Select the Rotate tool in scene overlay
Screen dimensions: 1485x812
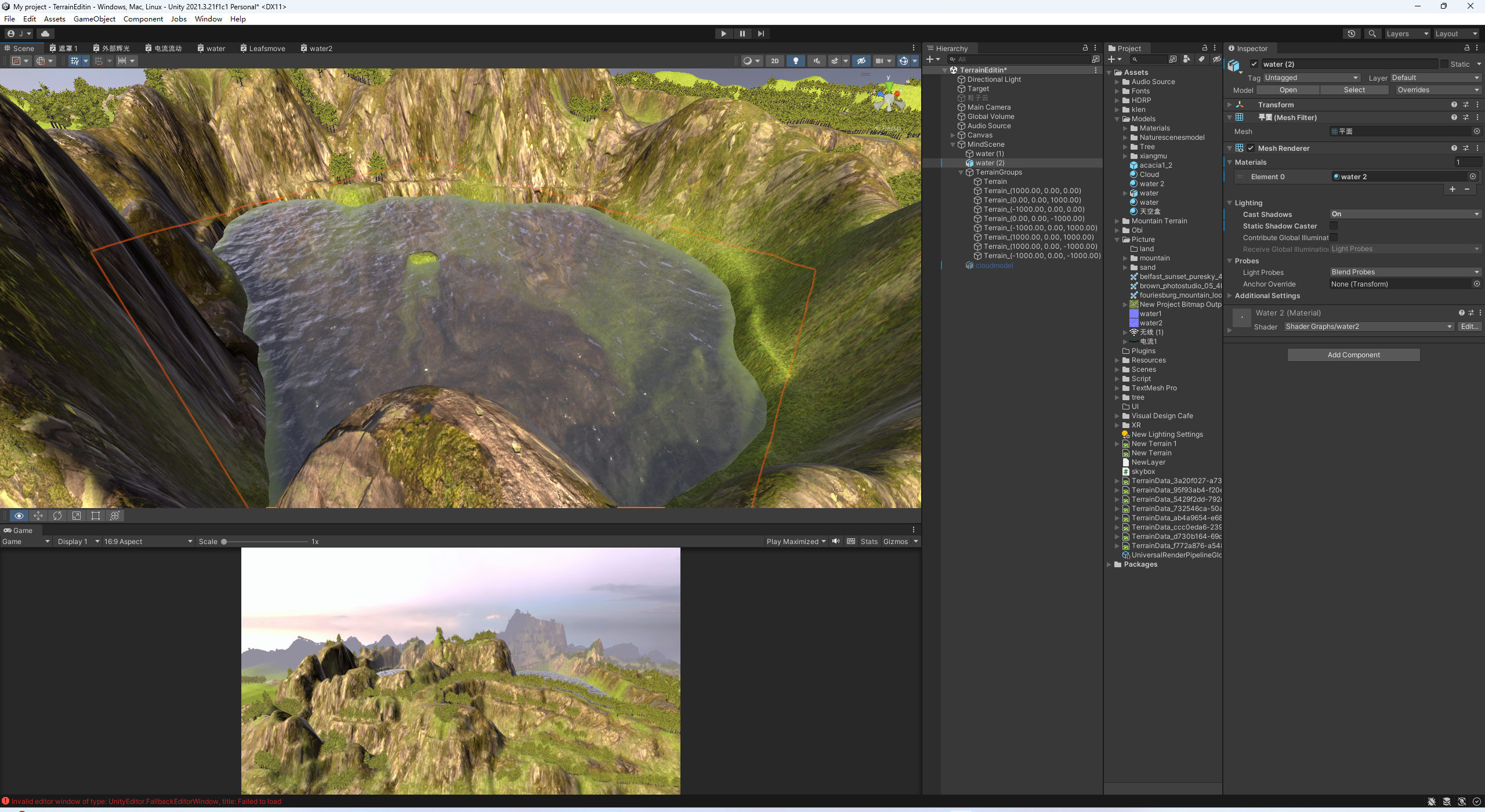57,516
